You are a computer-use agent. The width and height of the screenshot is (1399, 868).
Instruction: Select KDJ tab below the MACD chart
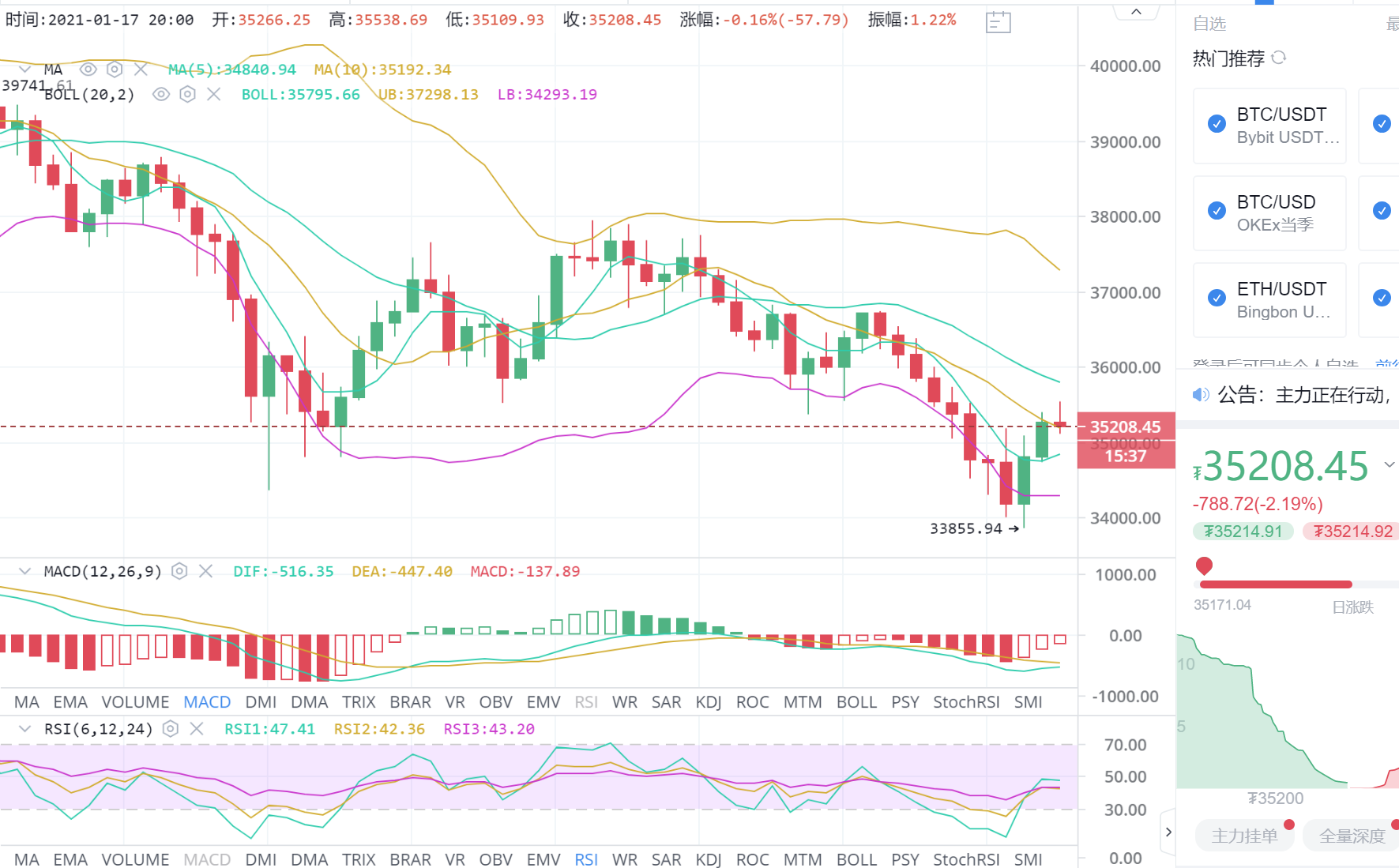point(709,702)
